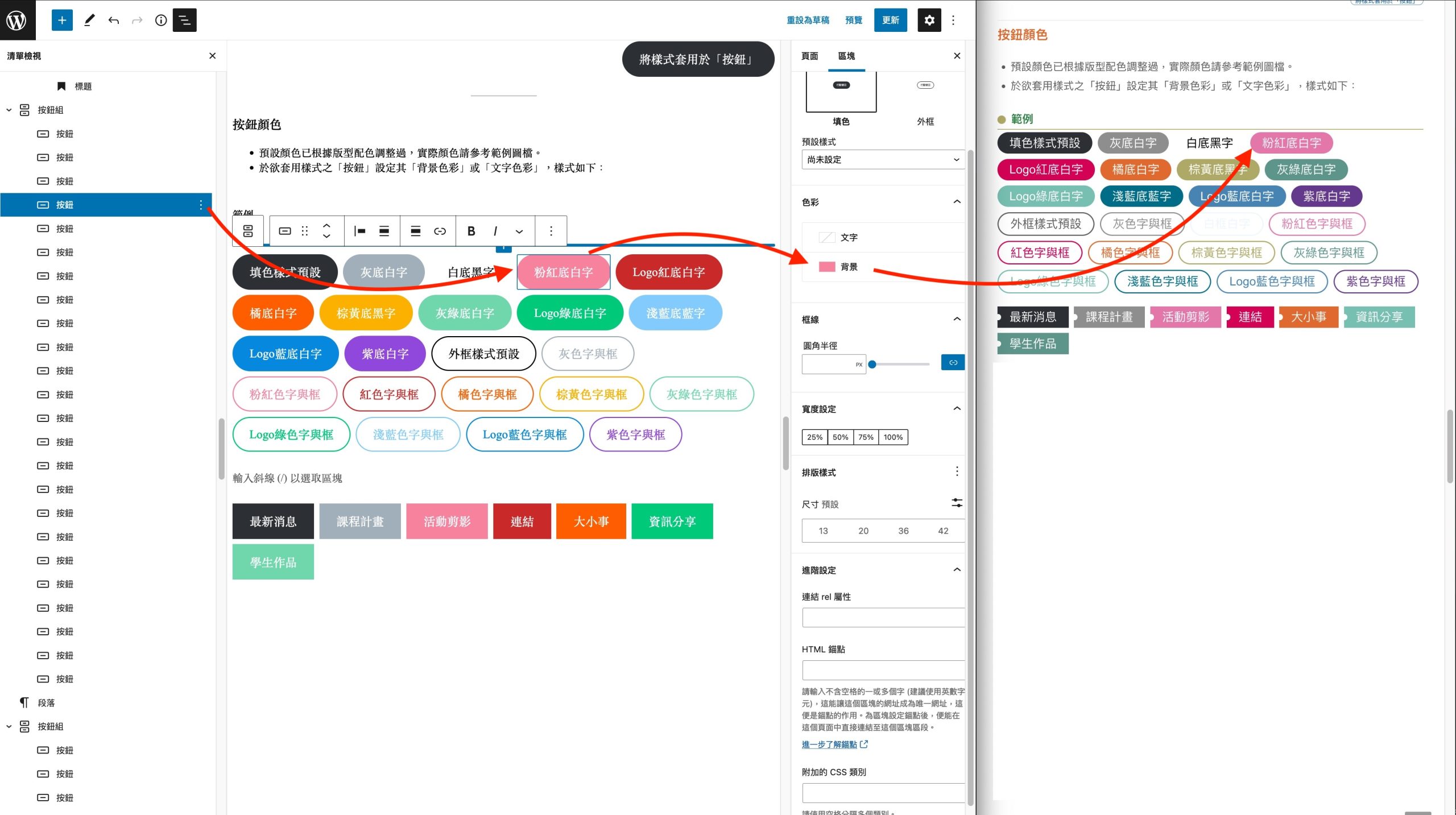This screenshot has width=1456, height=815.
Task: Toggle the list view icon
Action: click(x=185, y=20)
